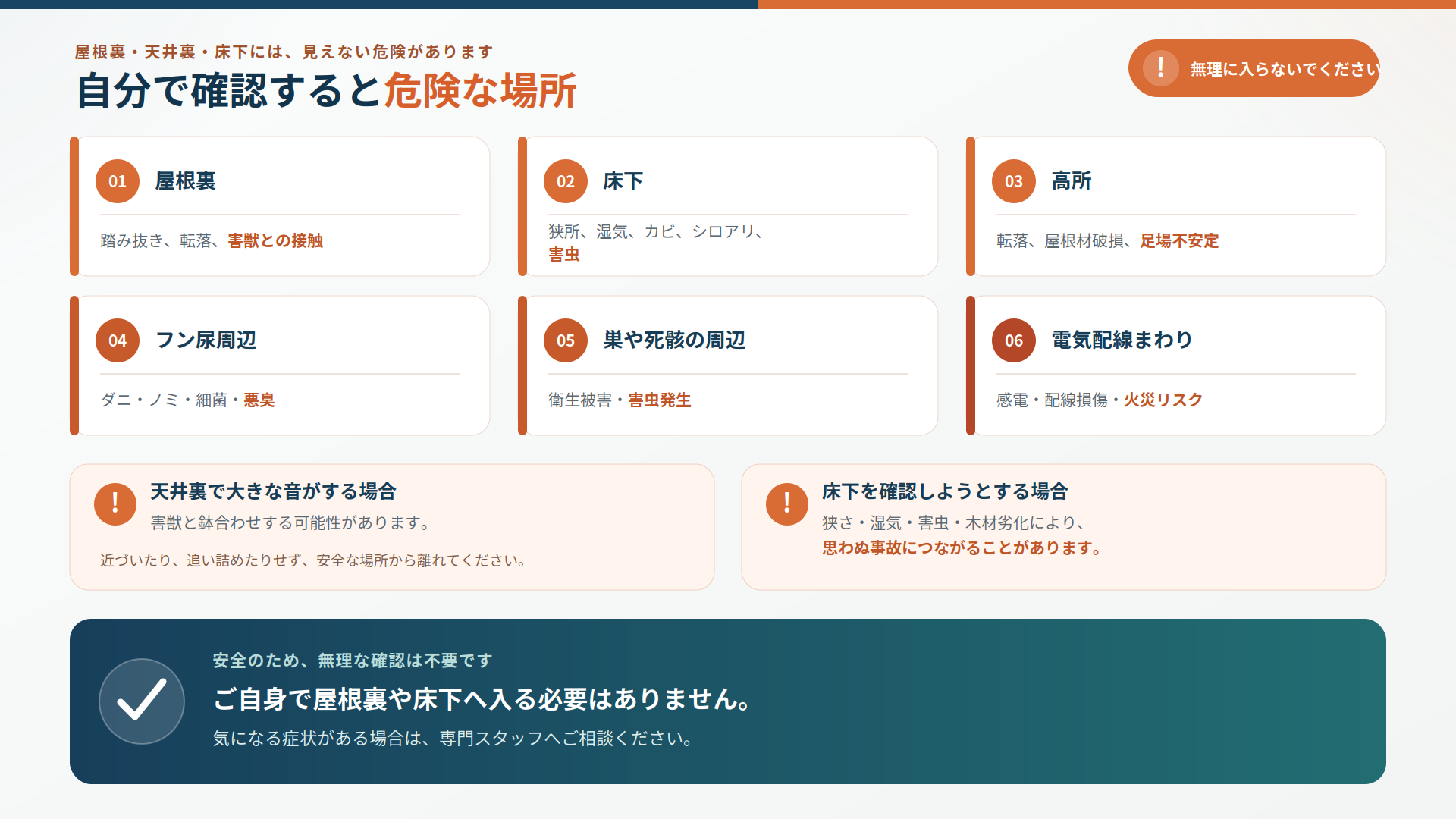This screenshot has height=819, width=1456.
Task: Click the highlighted text 火災リスク
Action: click(x=1163, y=400)
